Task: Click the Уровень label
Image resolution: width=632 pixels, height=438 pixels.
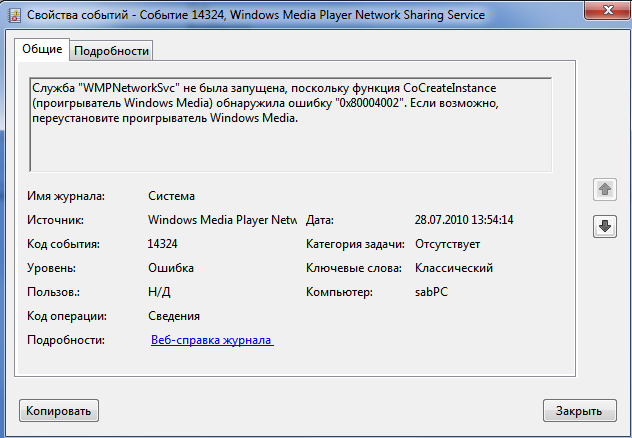Action: pyautogui.click(x=51, y=268)
